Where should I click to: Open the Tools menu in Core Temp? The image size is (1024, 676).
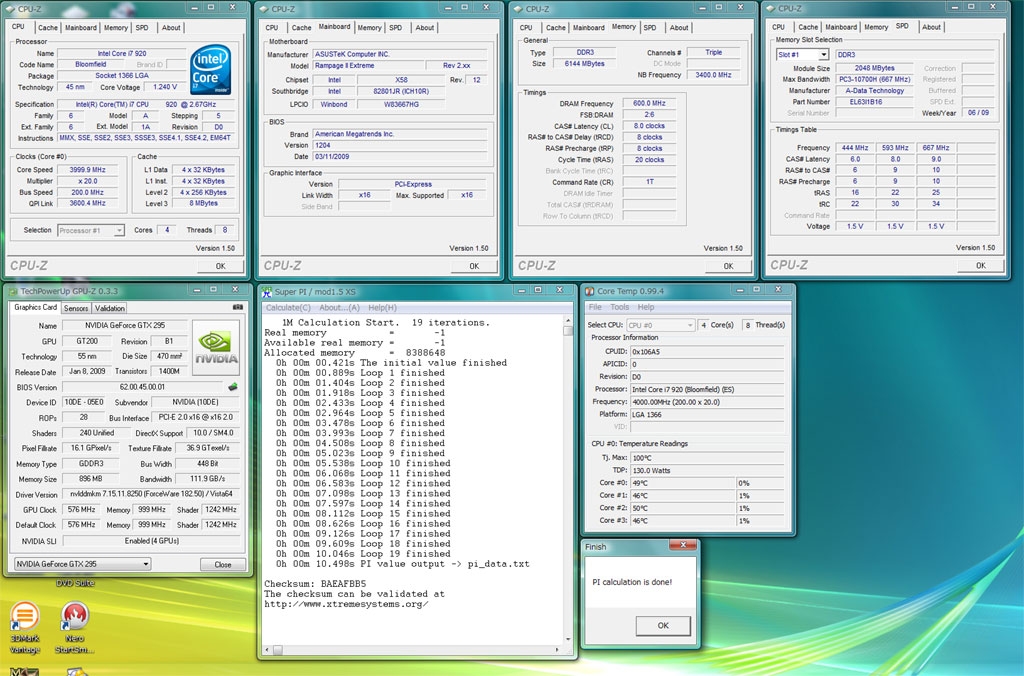click(620, 307)
